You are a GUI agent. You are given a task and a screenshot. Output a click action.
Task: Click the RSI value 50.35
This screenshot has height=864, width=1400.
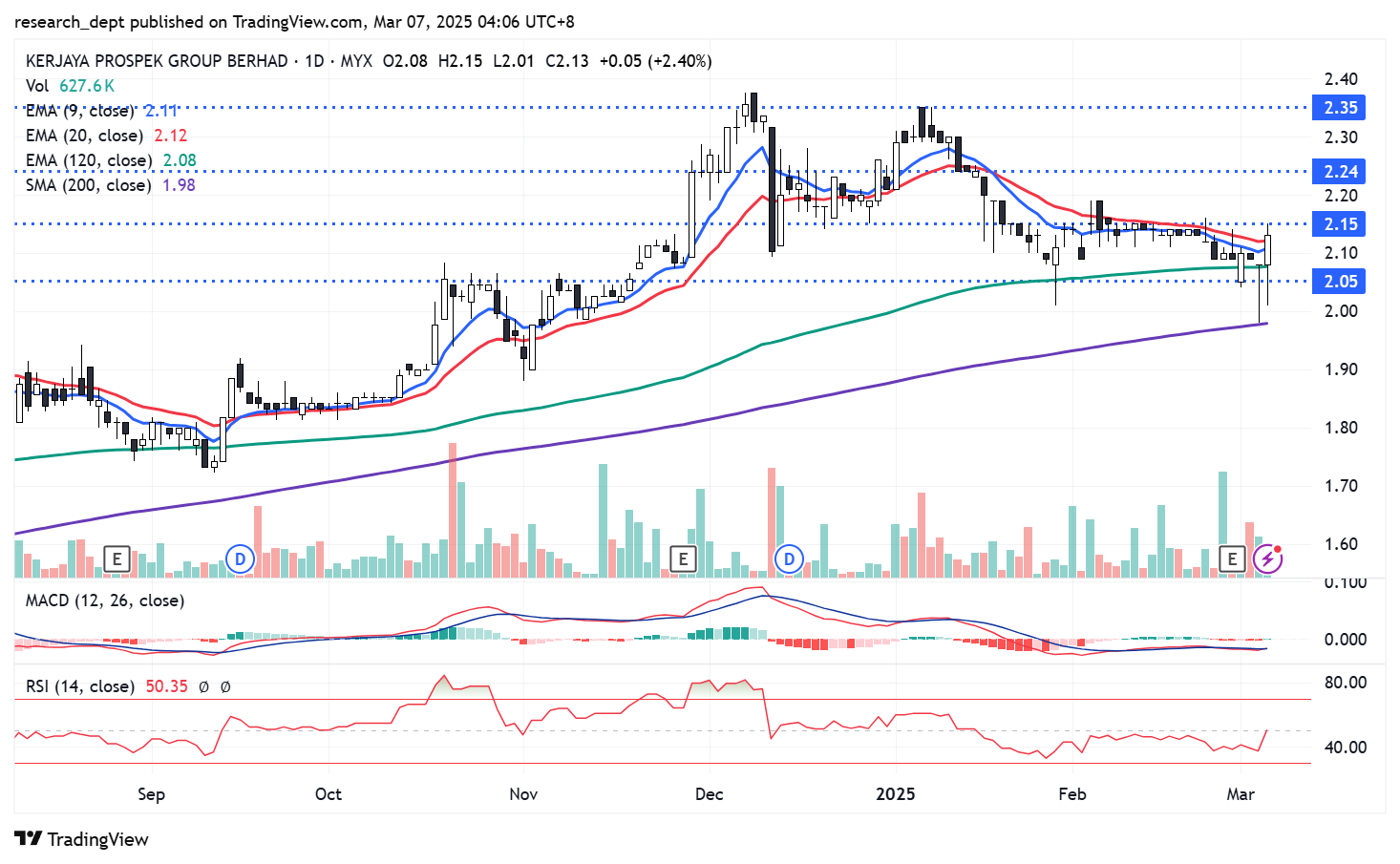click(166, 686)
